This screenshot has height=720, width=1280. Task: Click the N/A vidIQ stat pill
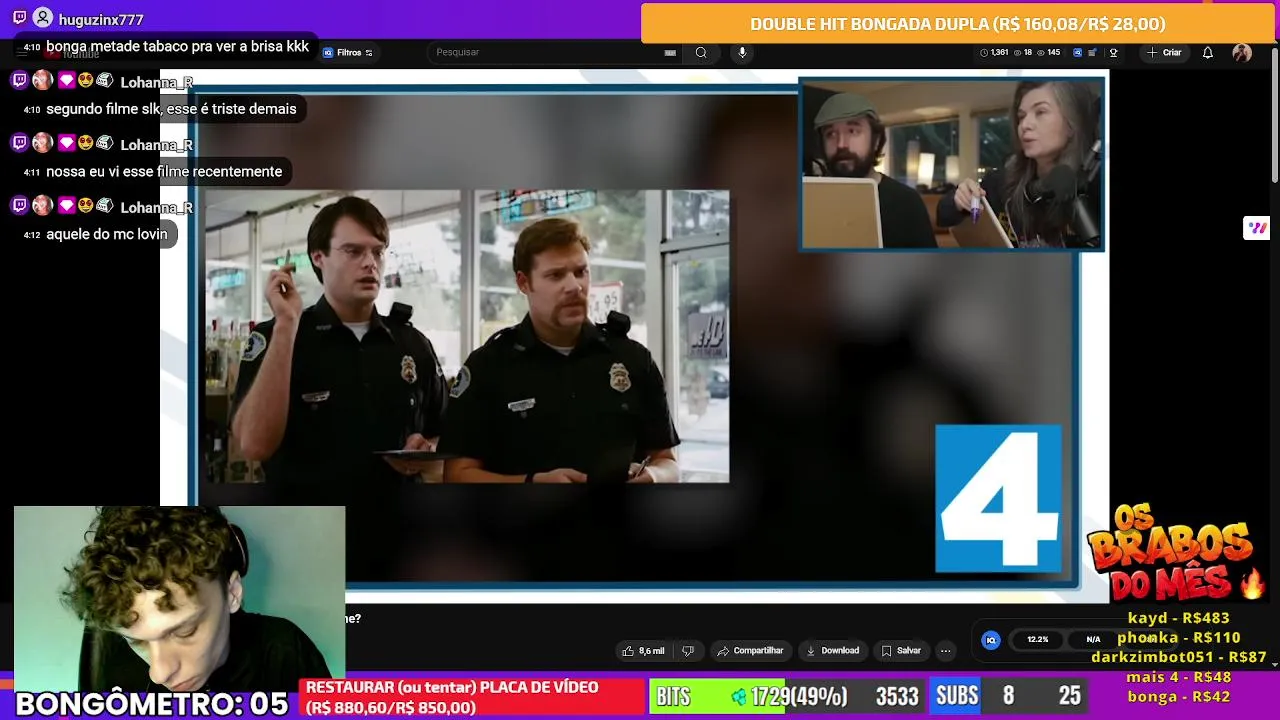point(1093,640)
